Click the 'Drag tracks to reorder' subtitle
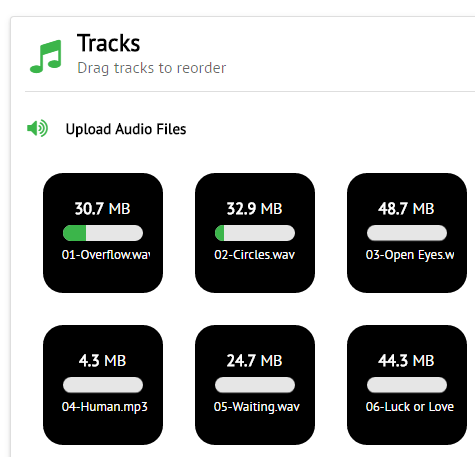This screenshot has width=475, height=457. (152, 68)
